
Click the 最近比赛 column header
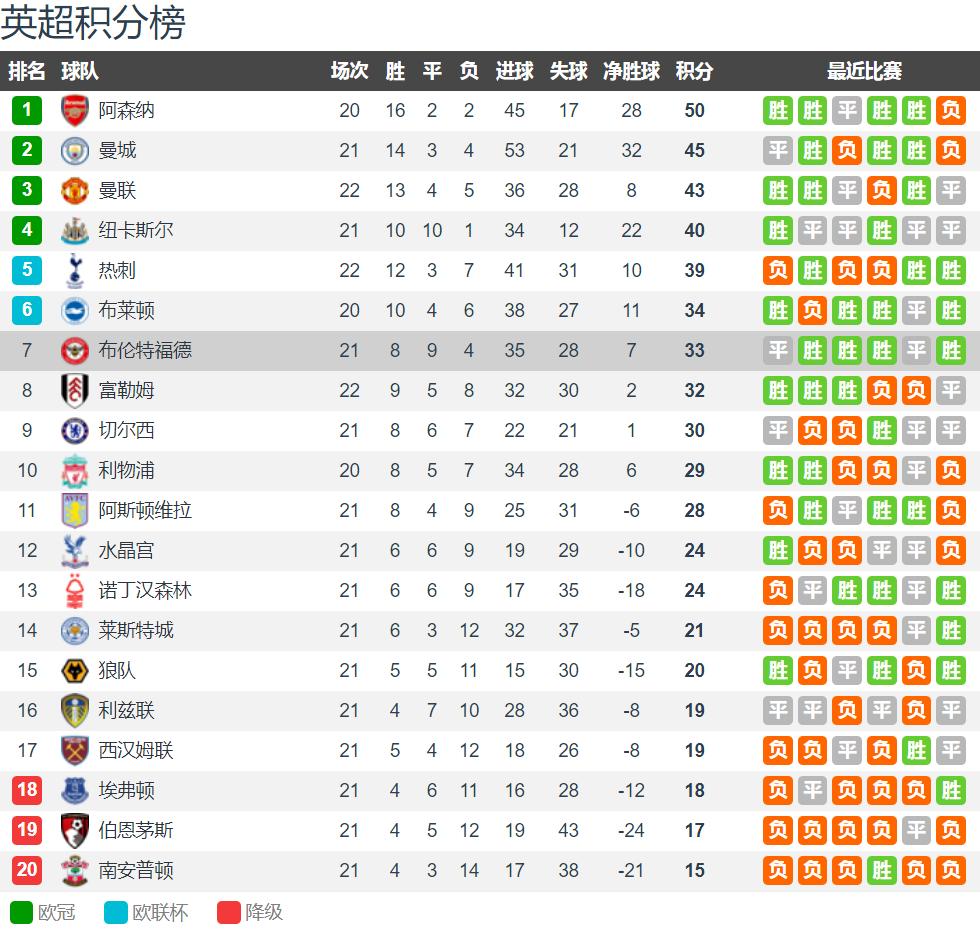pos(864,71)
